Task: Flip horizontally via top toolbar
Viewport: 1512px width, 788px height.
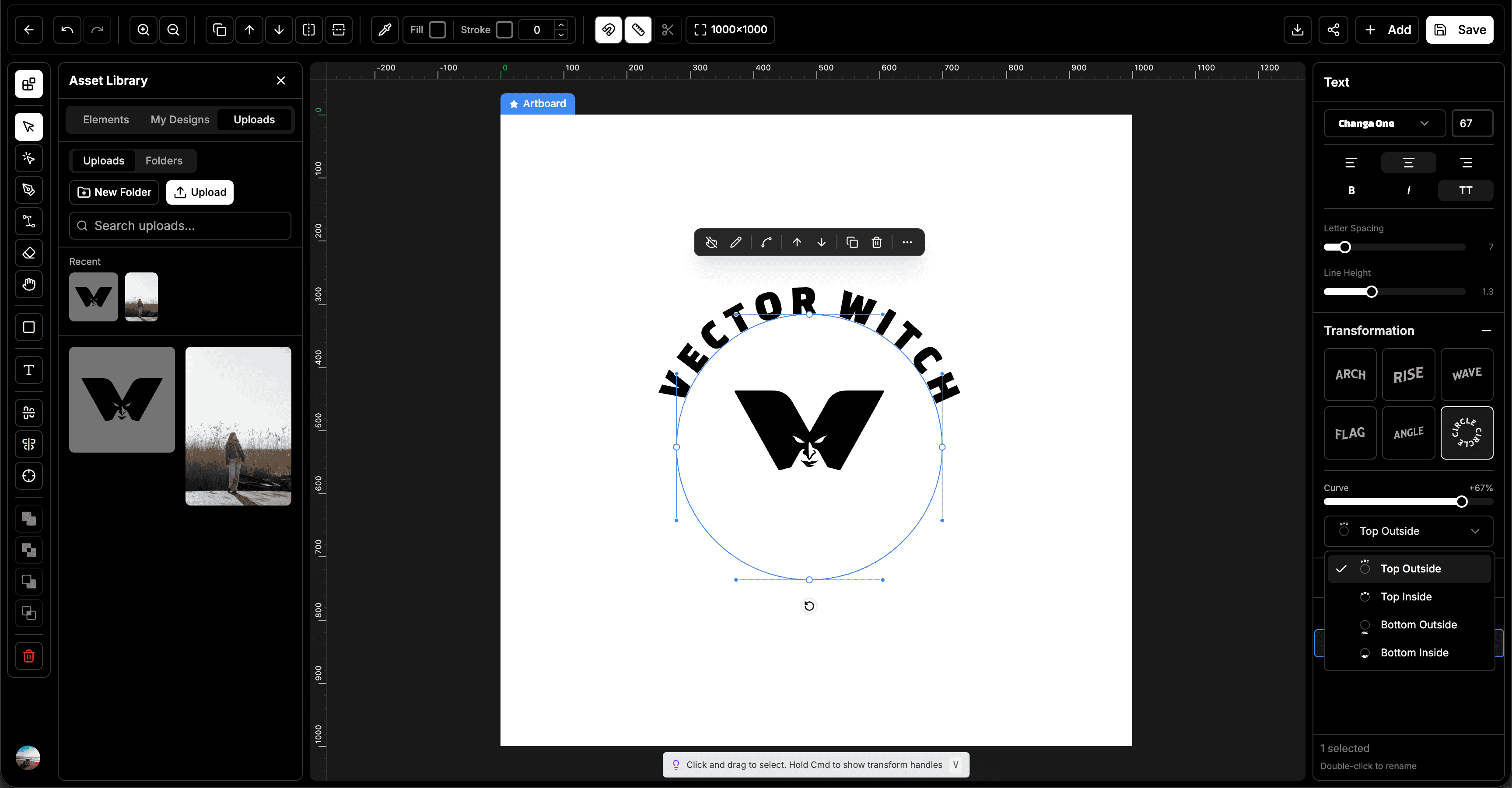Action: (x=309, y=30)
